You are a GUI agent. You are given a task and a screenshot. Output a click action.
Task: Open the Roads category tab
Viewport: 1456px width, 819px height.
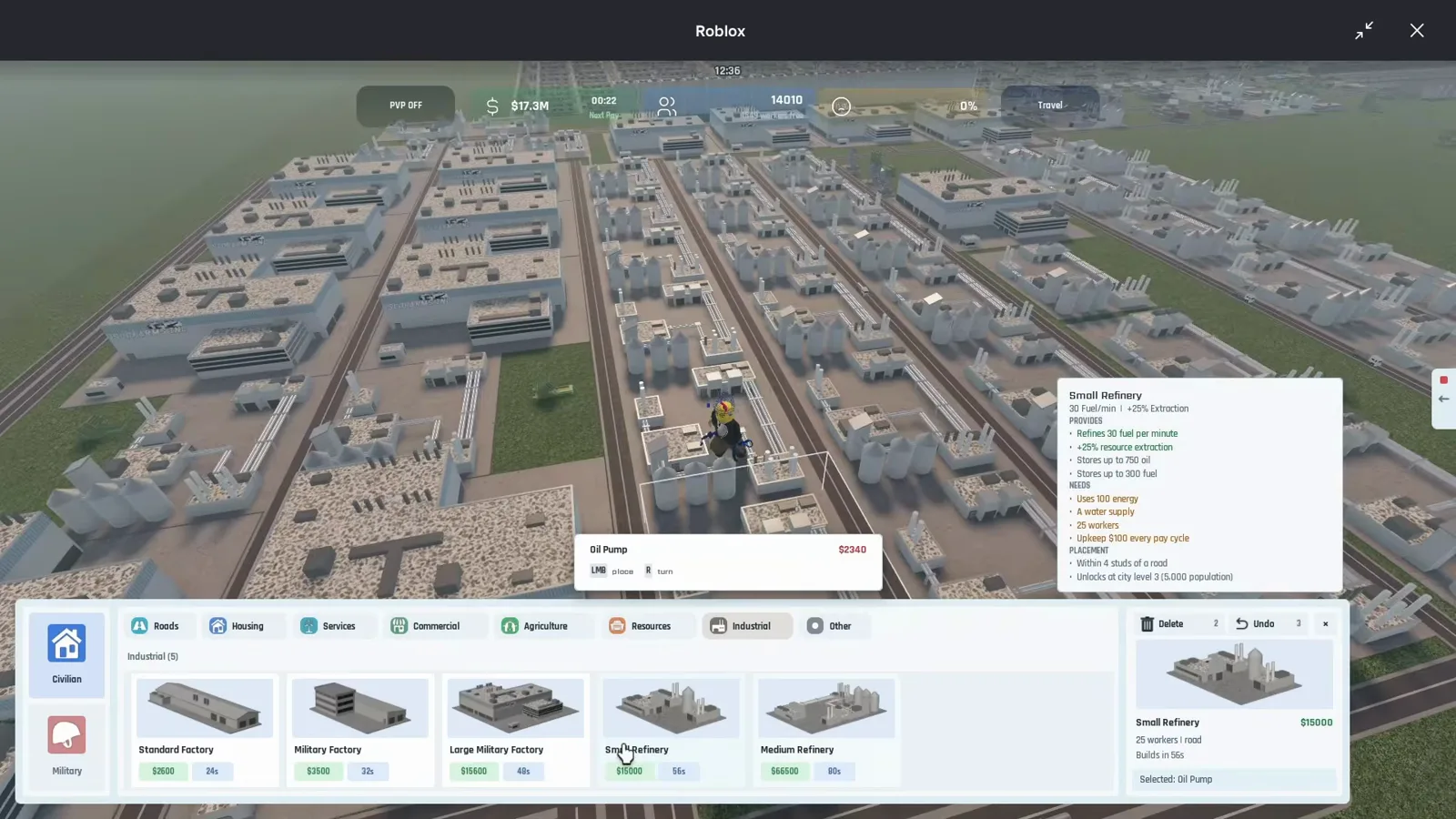tap(156, 626)
